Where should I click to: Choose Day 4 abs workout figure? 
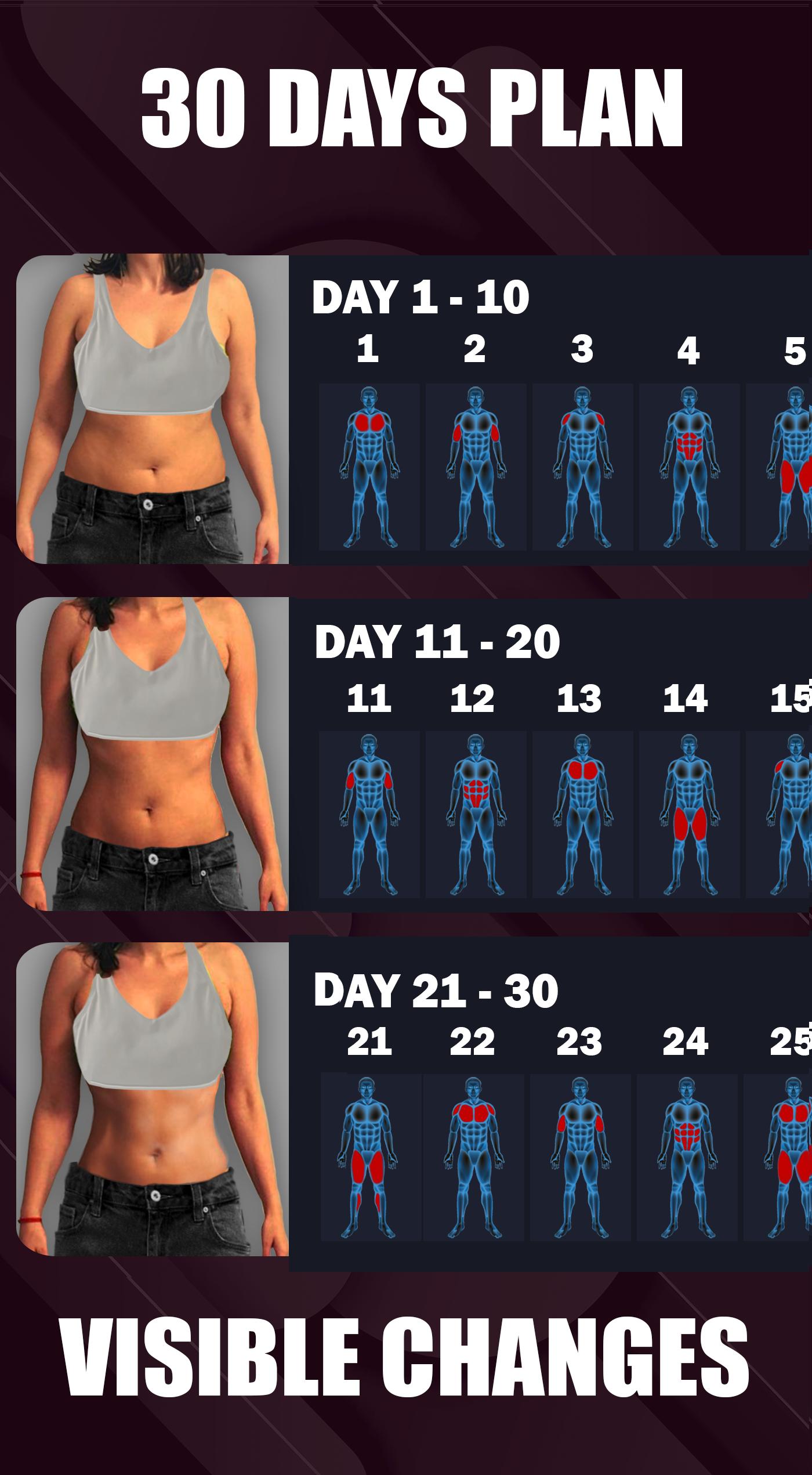(689, 467)
